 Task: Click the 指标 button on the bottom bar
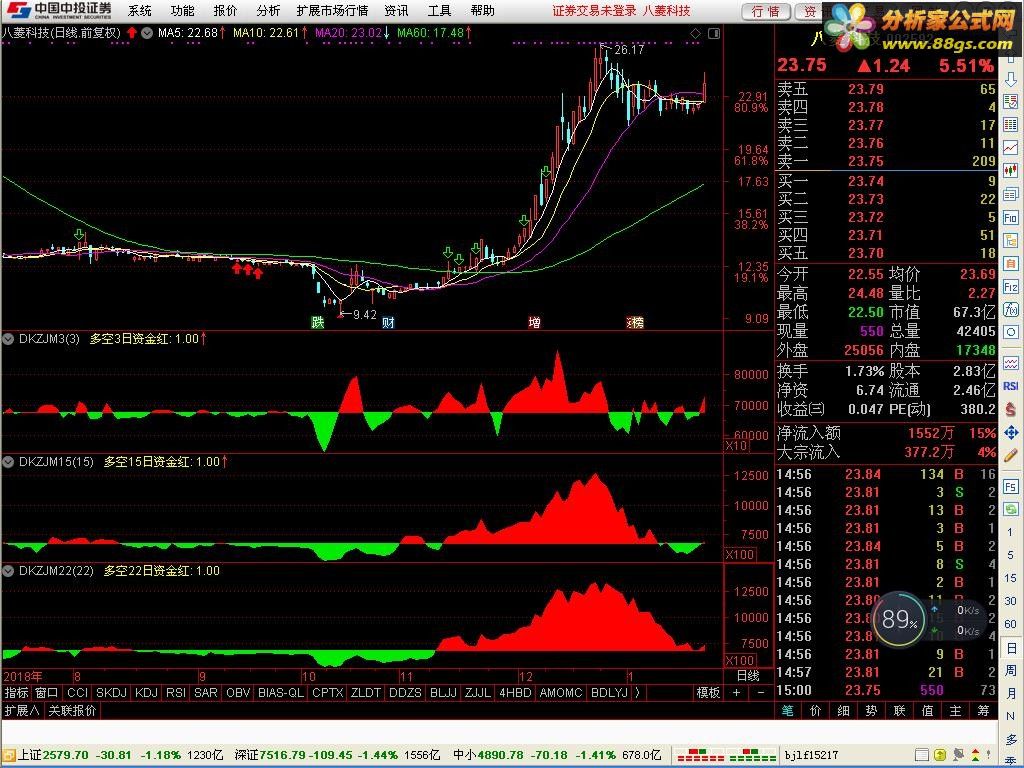(16, 692)
